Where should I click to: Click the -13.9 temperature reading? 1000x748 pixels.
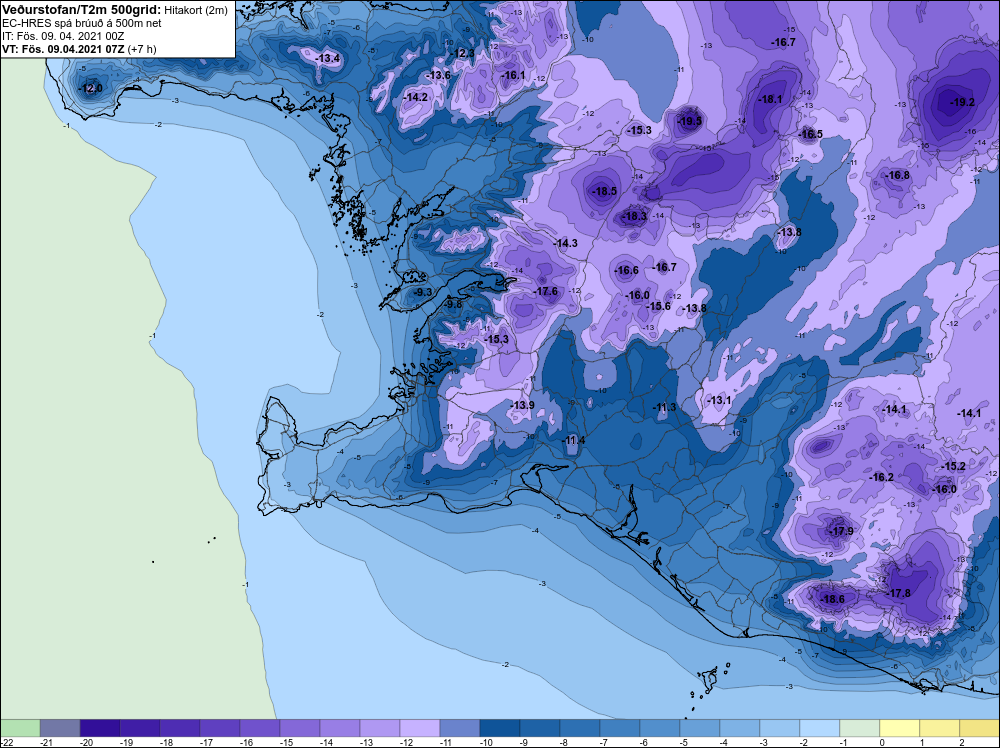point(522,405)
